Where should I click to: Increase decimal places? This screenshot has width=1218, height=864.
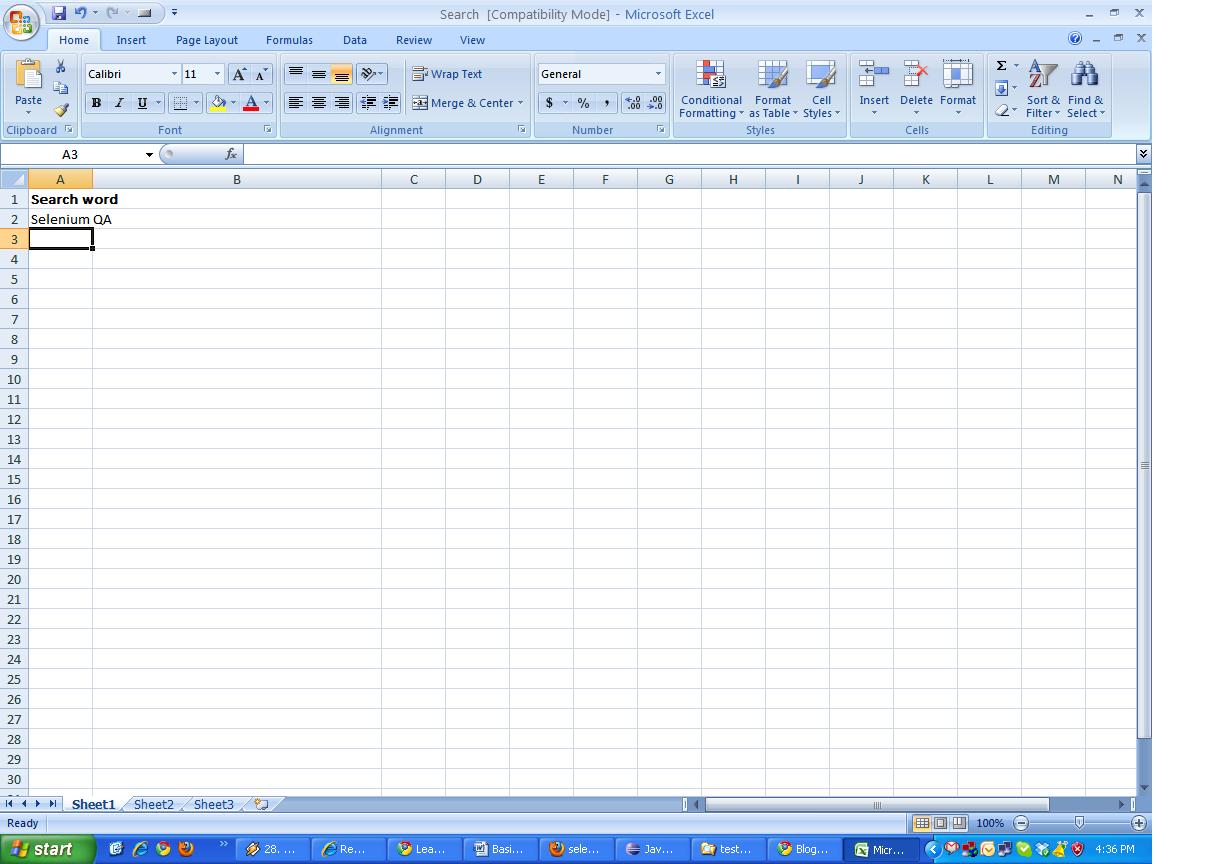[632, 103]
